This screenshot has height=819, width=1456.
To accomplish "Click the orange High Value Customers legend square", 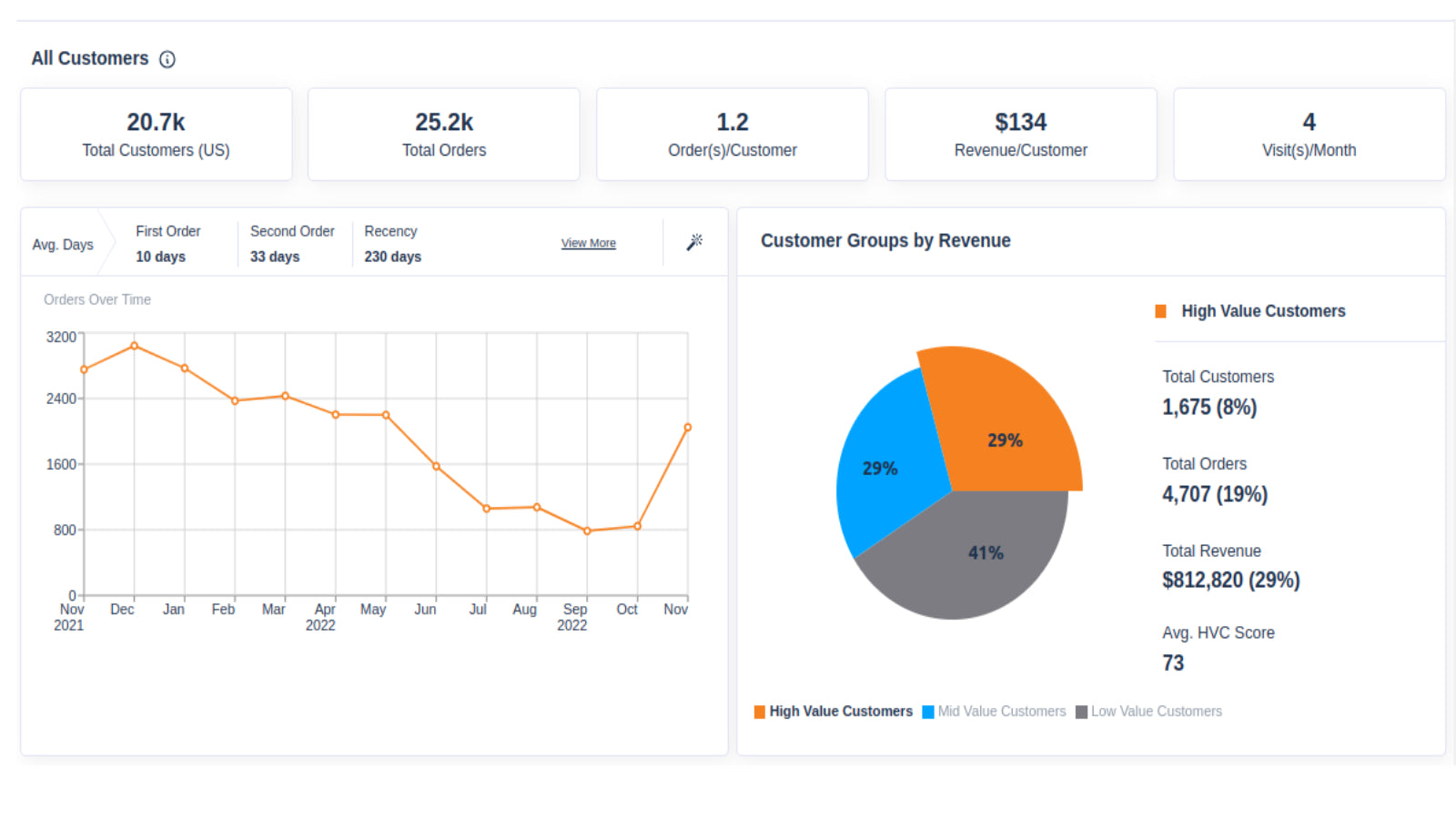I will [x=758, y=711].
